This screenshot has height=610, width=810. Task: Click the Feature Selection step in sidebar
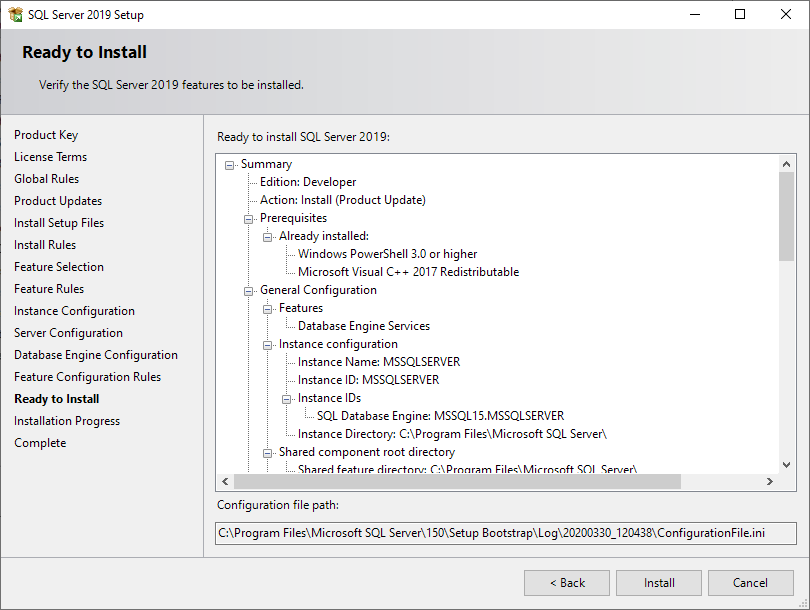pos(59,267)
